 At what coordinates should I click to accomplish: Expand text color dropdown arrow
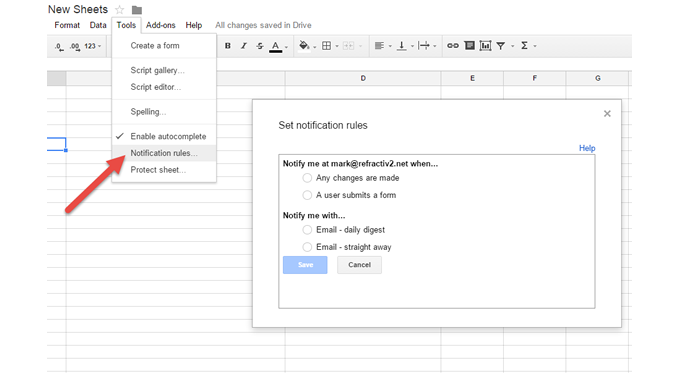286,46
